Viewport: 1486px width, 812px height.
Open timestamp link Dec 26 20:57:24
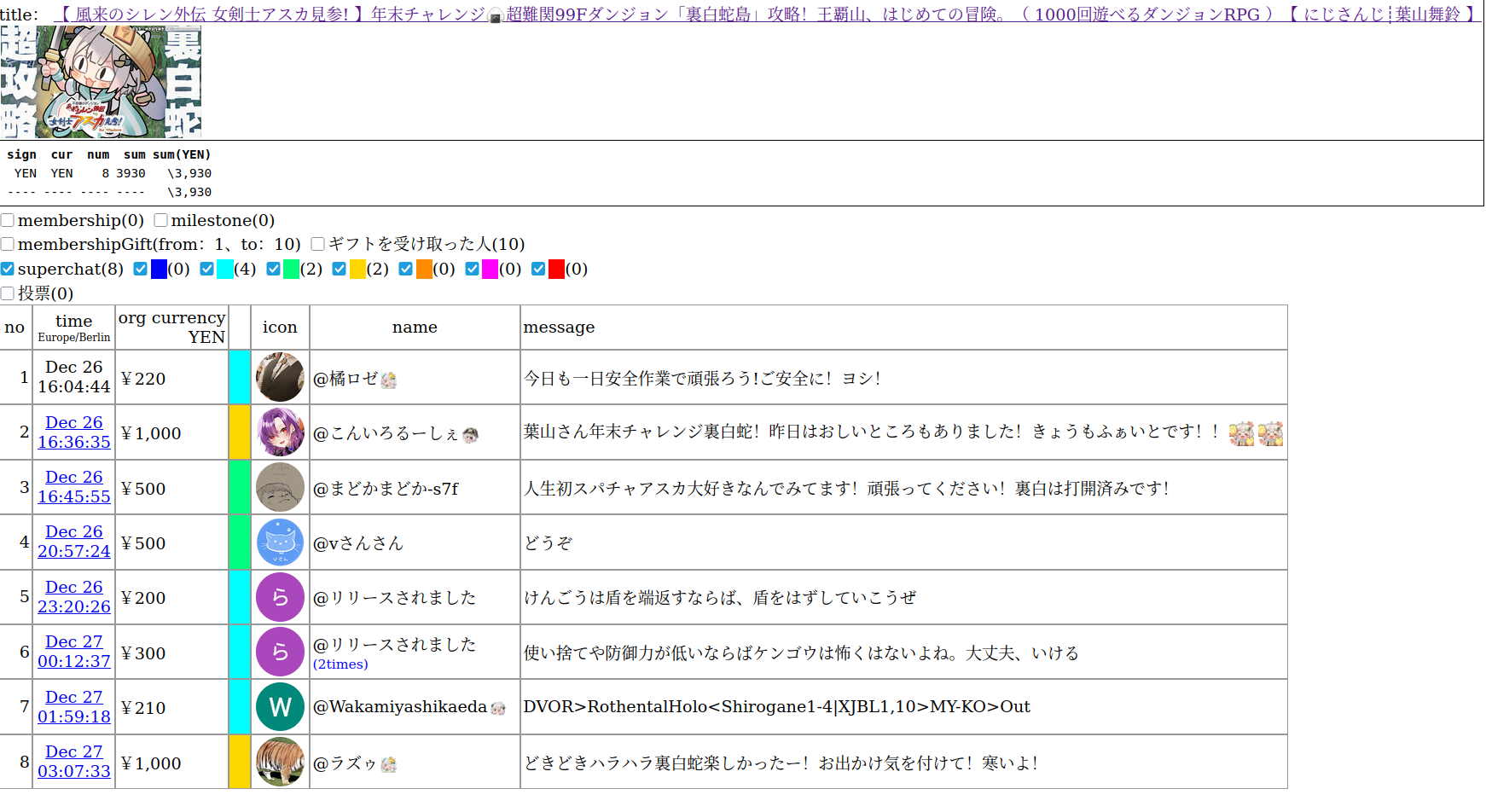tap(74, 542)
